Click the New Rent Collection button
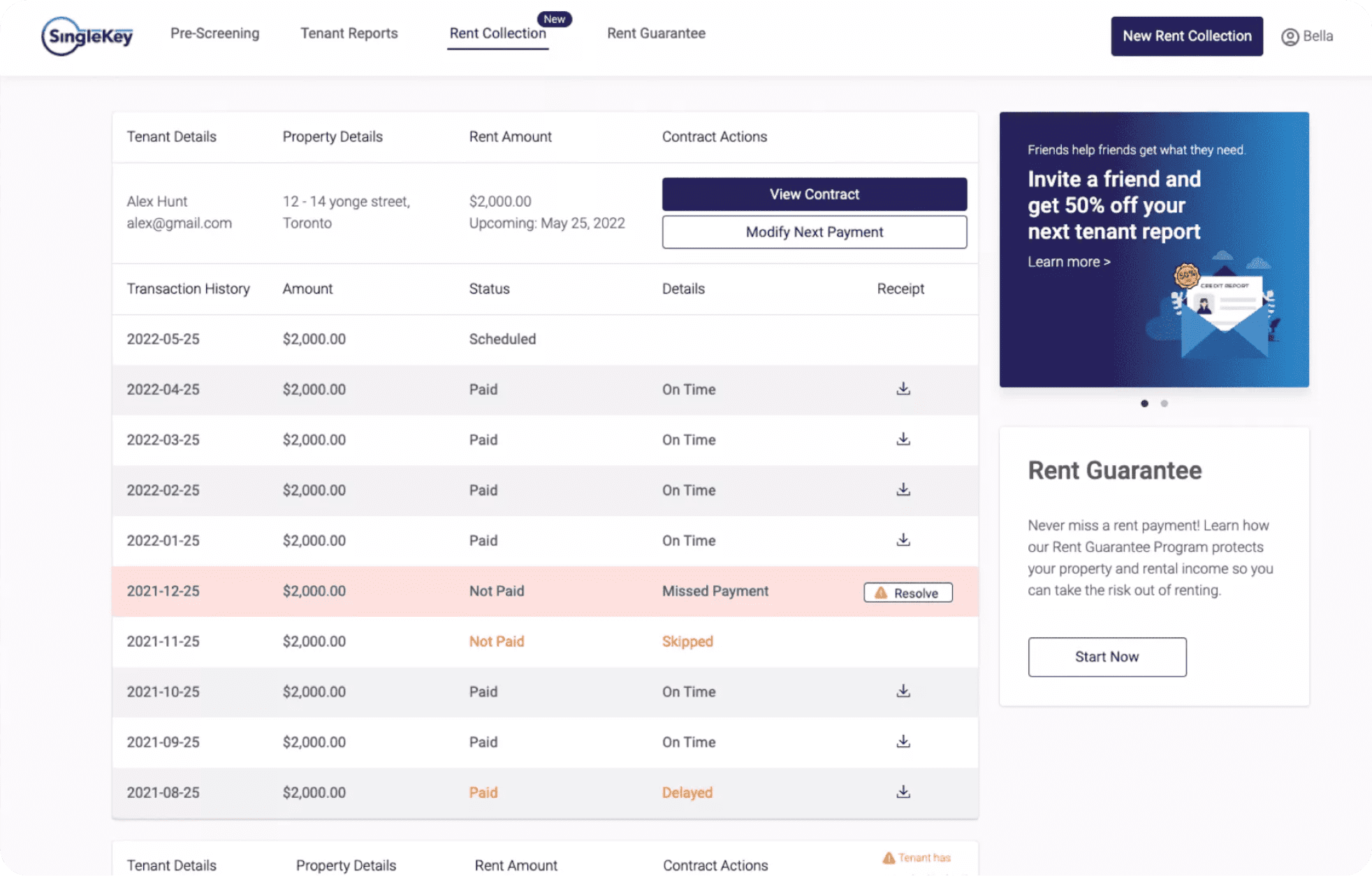Screen dimensions: 1372x876 tap(1186, 36)
